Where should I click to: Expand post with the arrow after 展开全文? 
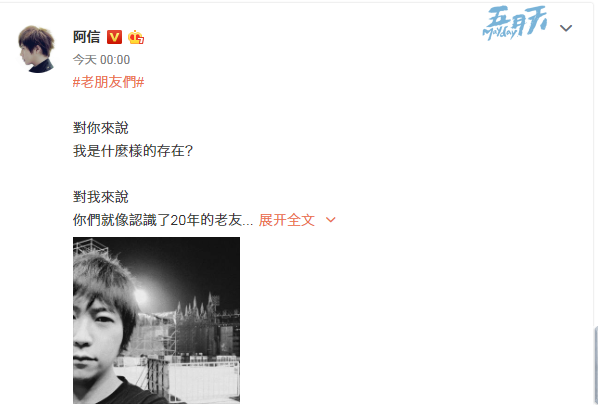coord(330,220)
